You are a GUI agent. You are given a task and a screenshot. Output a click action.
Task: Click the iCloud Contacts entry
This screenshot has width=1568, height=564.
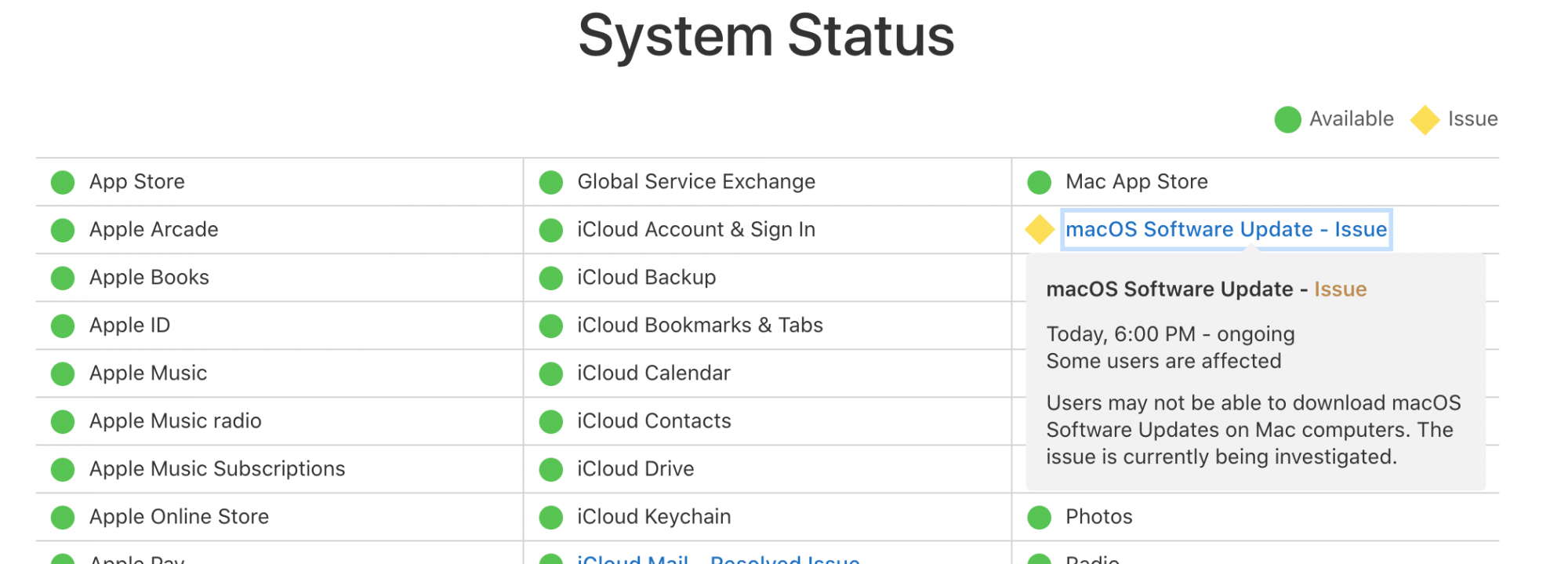coord(654,421)
